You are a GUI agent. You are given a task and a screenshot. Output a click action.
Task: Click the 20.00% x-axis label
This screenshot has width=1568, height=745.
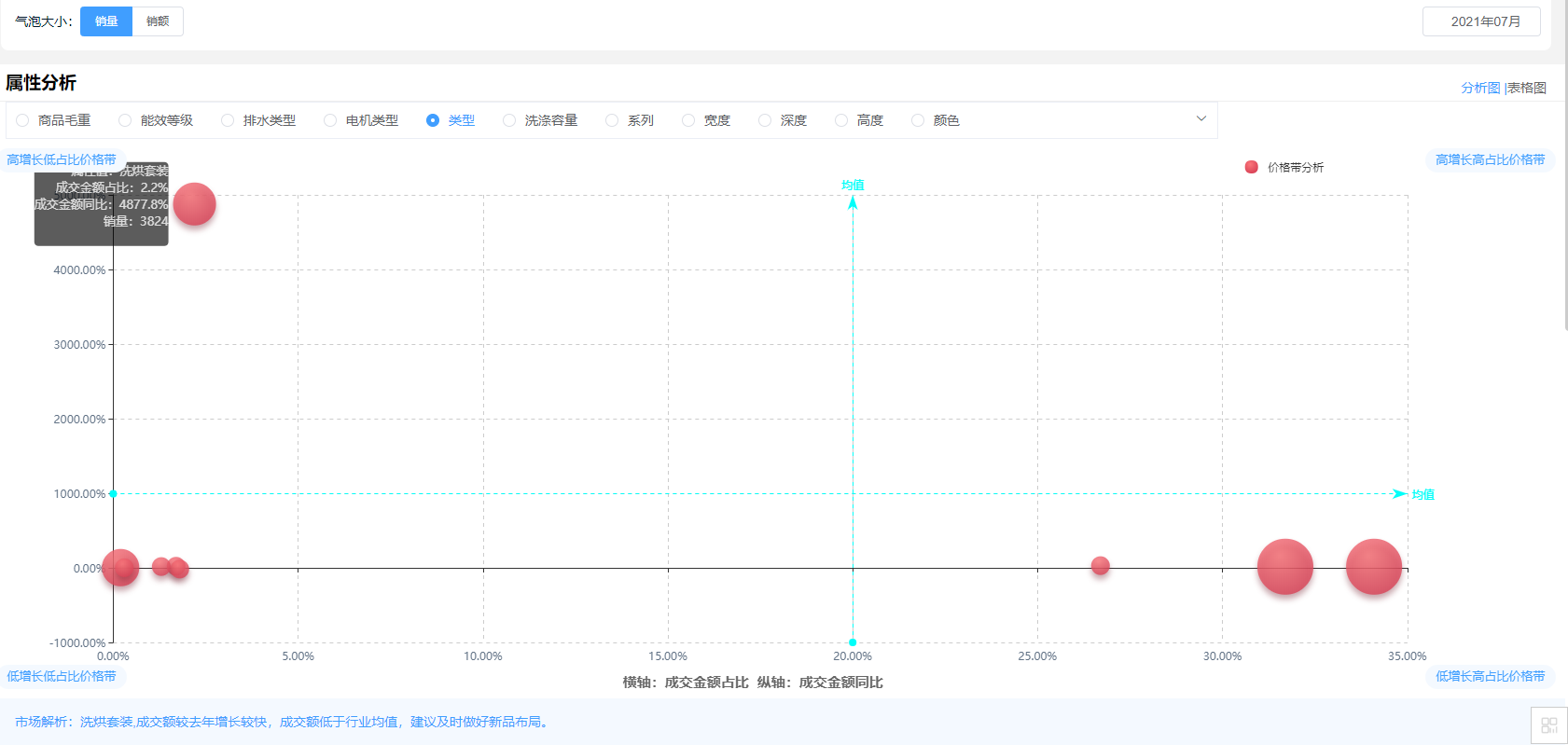[853, 656]
